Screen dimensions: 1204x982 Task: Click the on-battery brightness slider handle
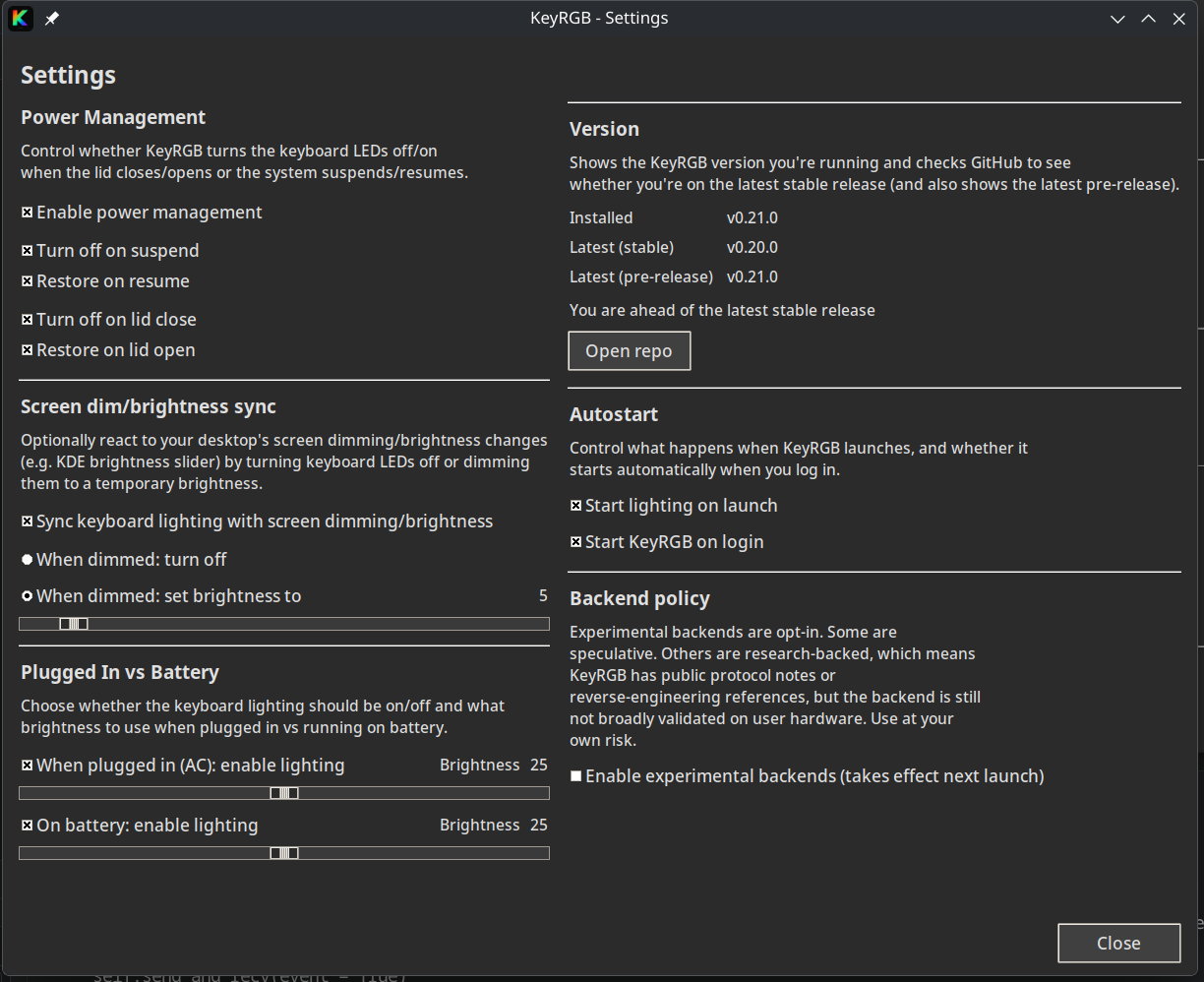284,853
